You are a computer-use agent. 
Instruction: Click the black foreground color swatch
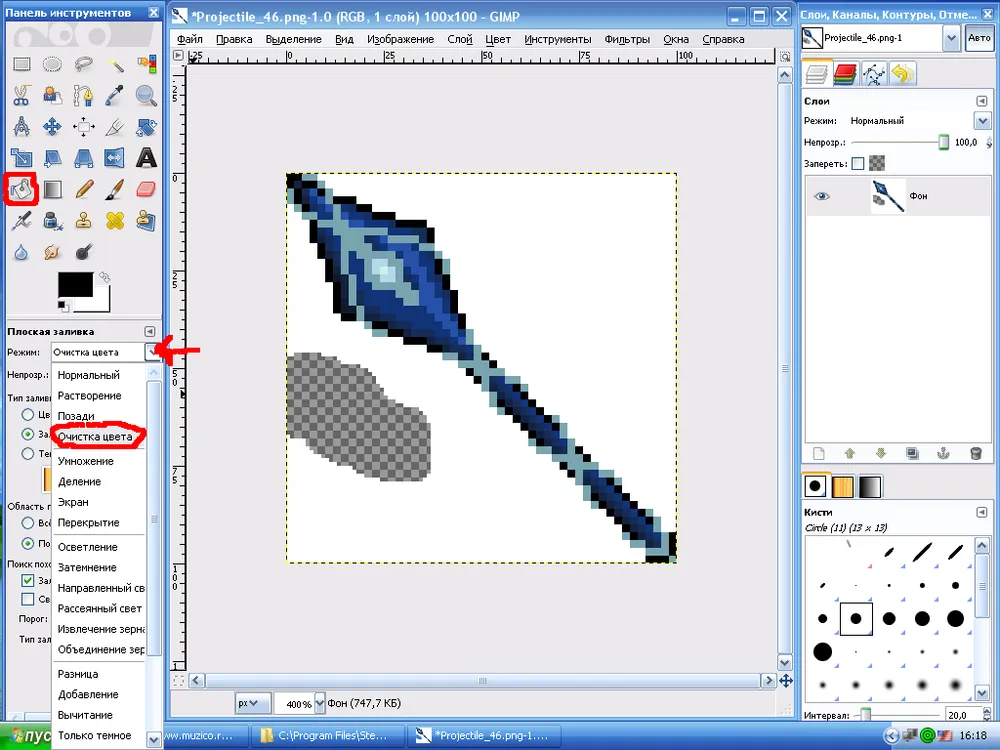[x=75, y=285]
